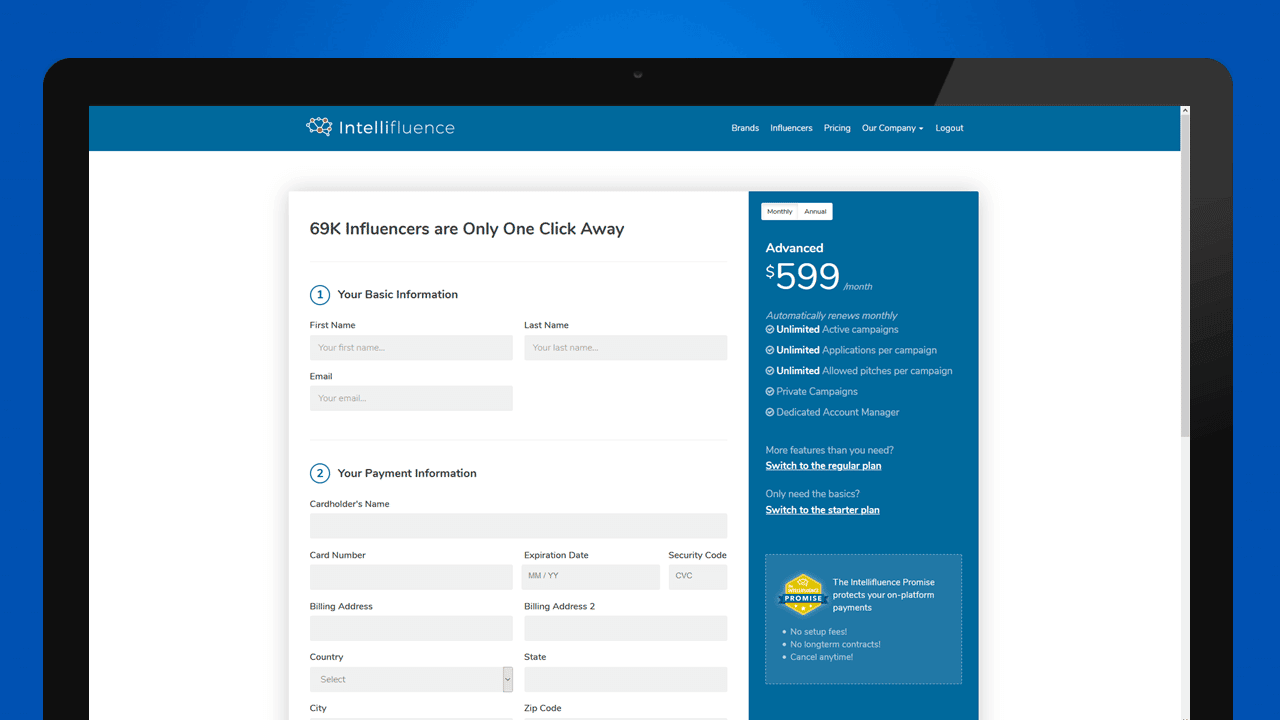Click the 'More features than you need?' text
The image size is (1280, 720).
pos(830,450)
